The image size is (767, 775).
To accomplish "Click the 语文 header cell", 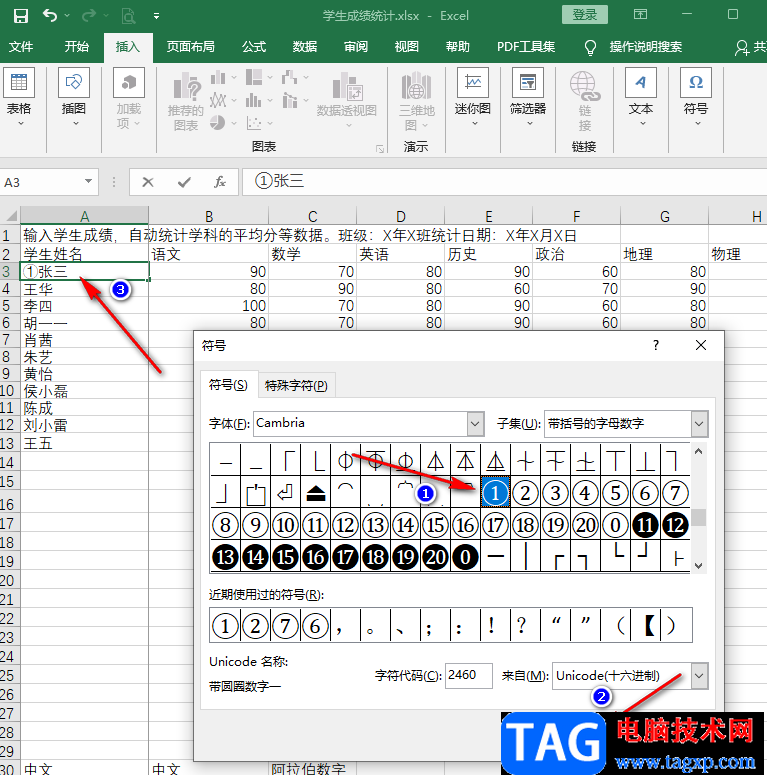I will [x=209, y=254].
